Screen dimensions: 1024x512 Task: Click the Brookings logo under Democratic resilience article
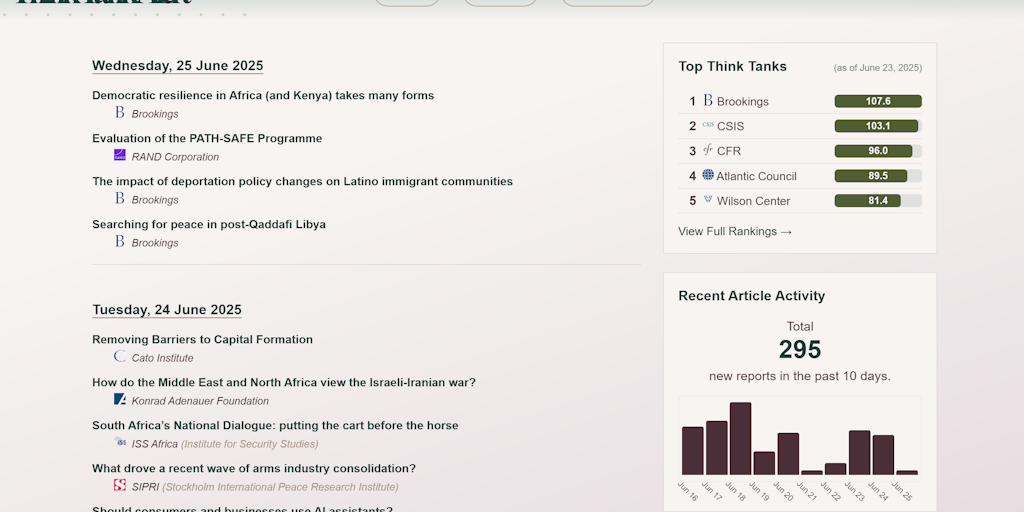[120, 112]
